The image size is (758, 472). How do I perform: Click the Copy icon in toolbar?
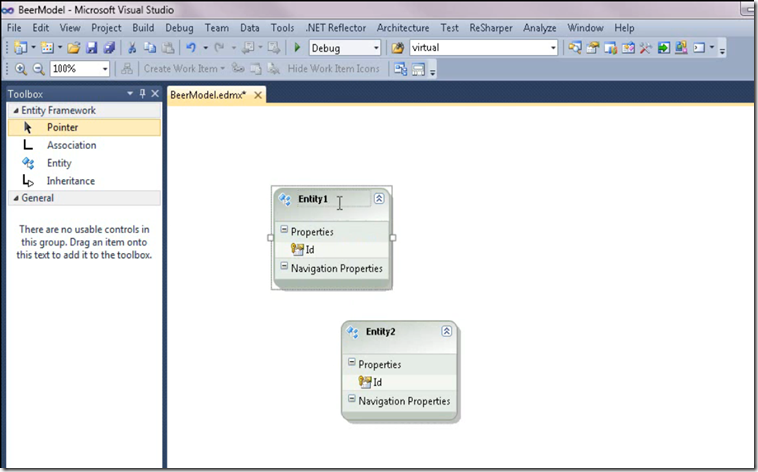[150, 48]
